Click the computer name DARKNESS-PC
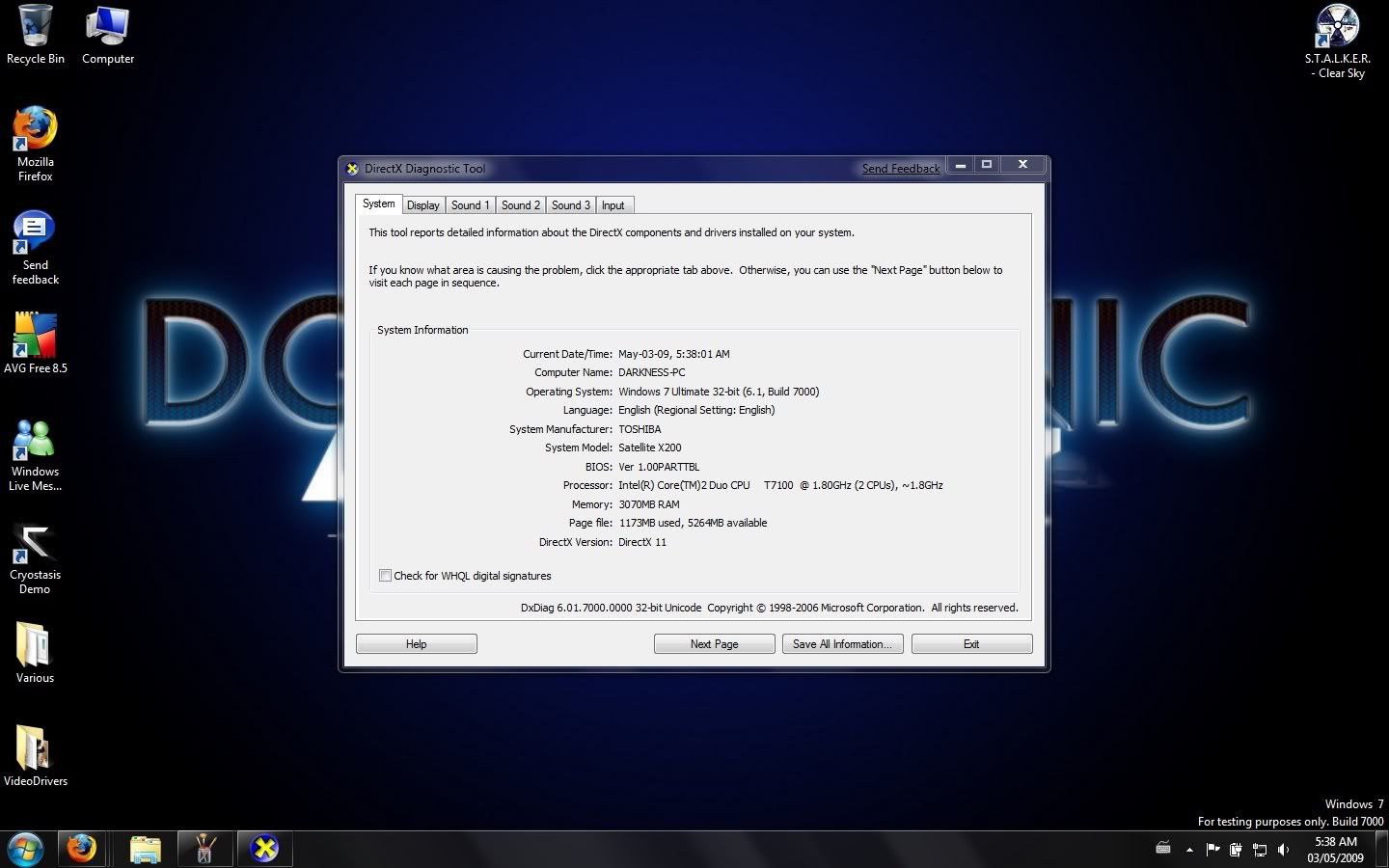This screenshot has width=1389, height=868. coord(652,372)
